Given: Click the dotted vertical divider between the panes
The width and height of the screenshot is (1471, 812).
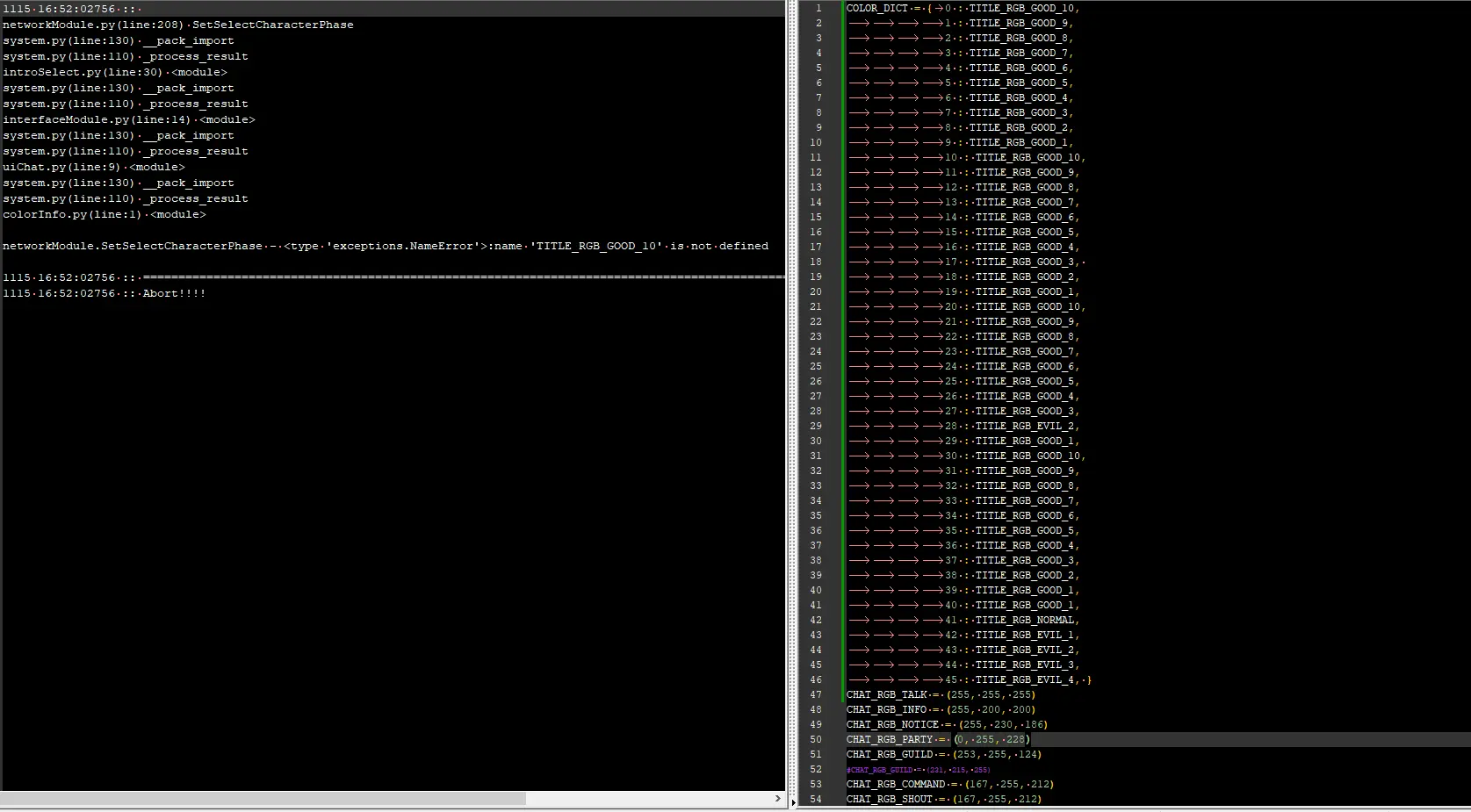Looking at the screenshot, I should pyautogui.click(x=793, y=395).
